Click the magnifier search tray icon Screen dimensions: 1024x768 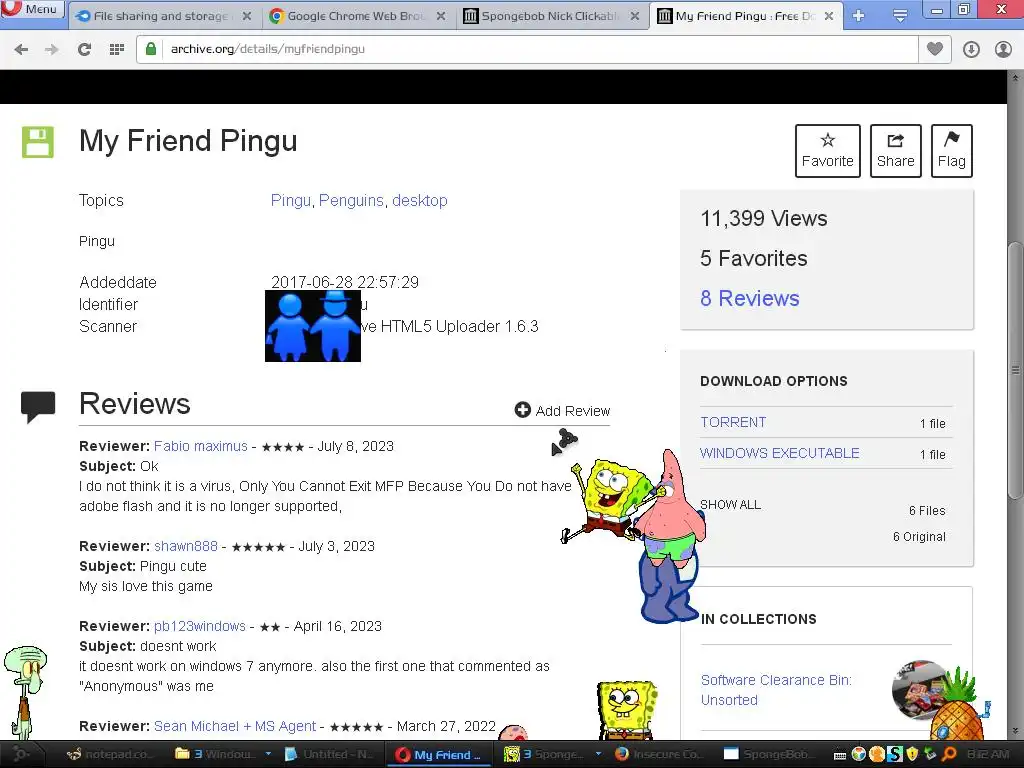tap(949, 754)
